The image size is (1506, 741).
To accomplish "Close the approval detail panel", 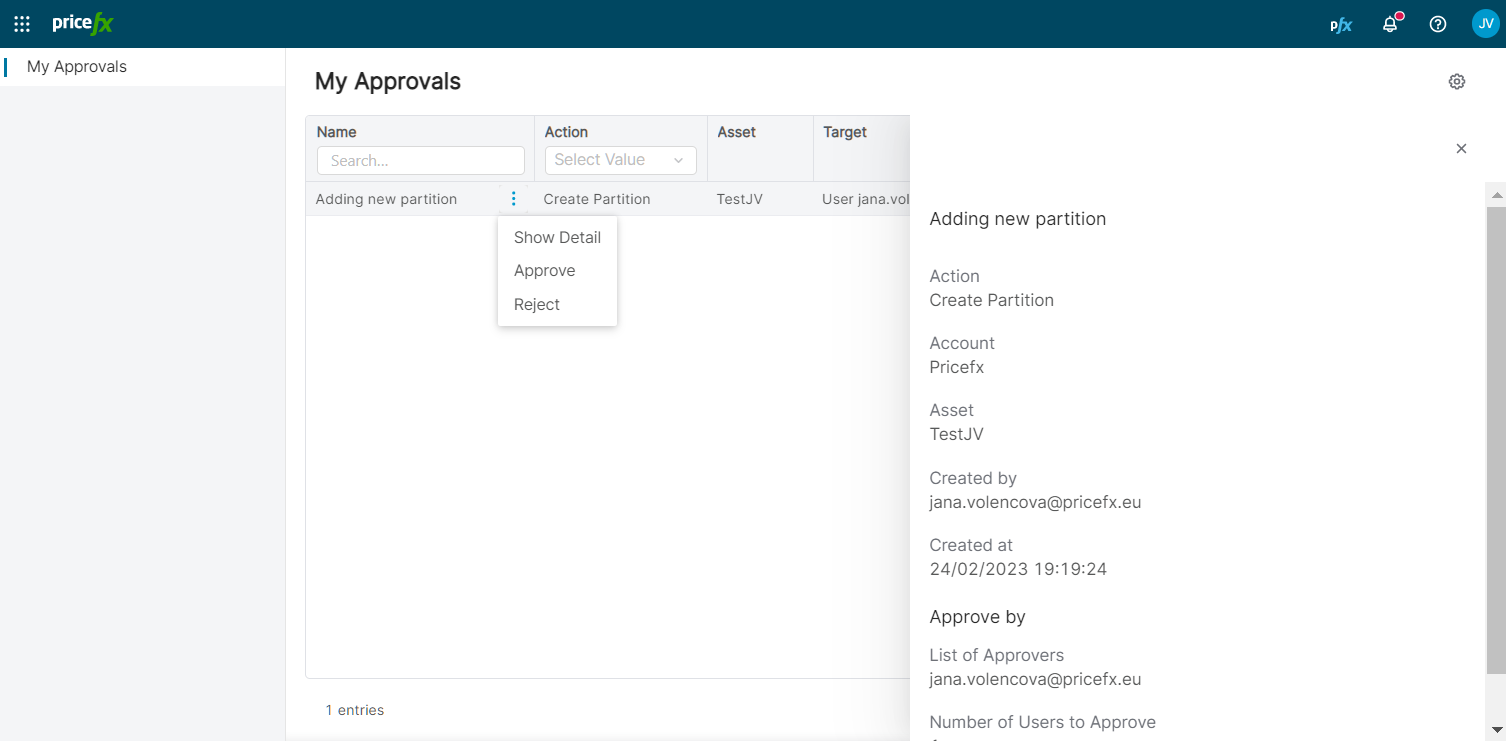I will pyautogui.click(x=1461, y=149).
